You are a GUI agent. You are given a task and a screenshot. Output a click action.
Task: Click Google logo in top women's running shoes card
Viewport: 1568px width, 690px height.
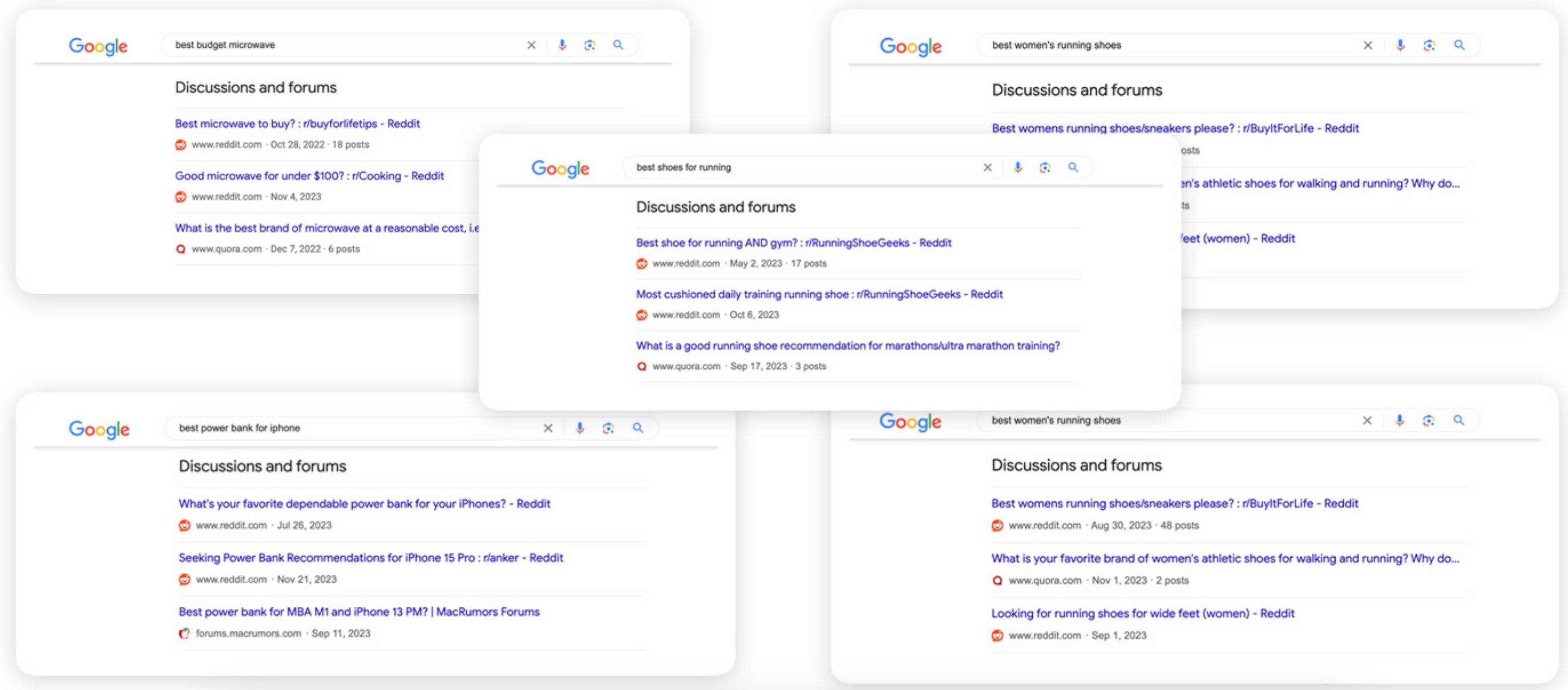tap(910, 46)
